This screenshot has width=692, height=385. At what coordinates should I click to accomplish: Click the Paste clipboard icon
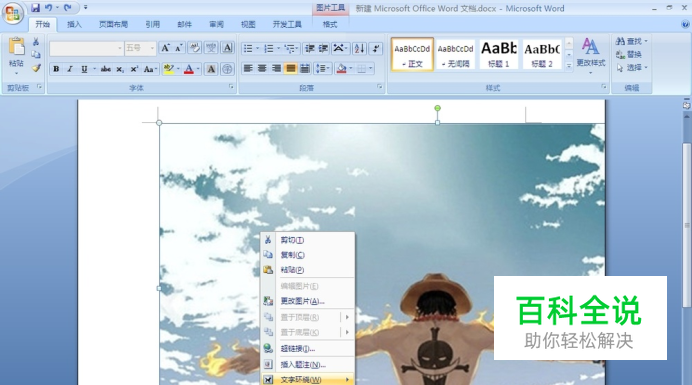(16, 46)
